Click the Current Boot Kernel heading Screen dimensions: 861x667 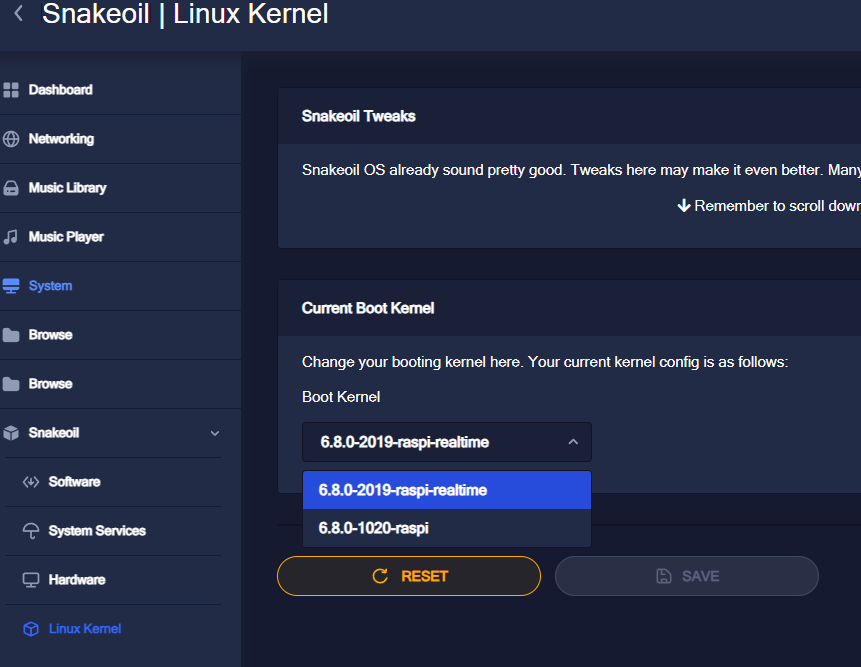point(368,309)
